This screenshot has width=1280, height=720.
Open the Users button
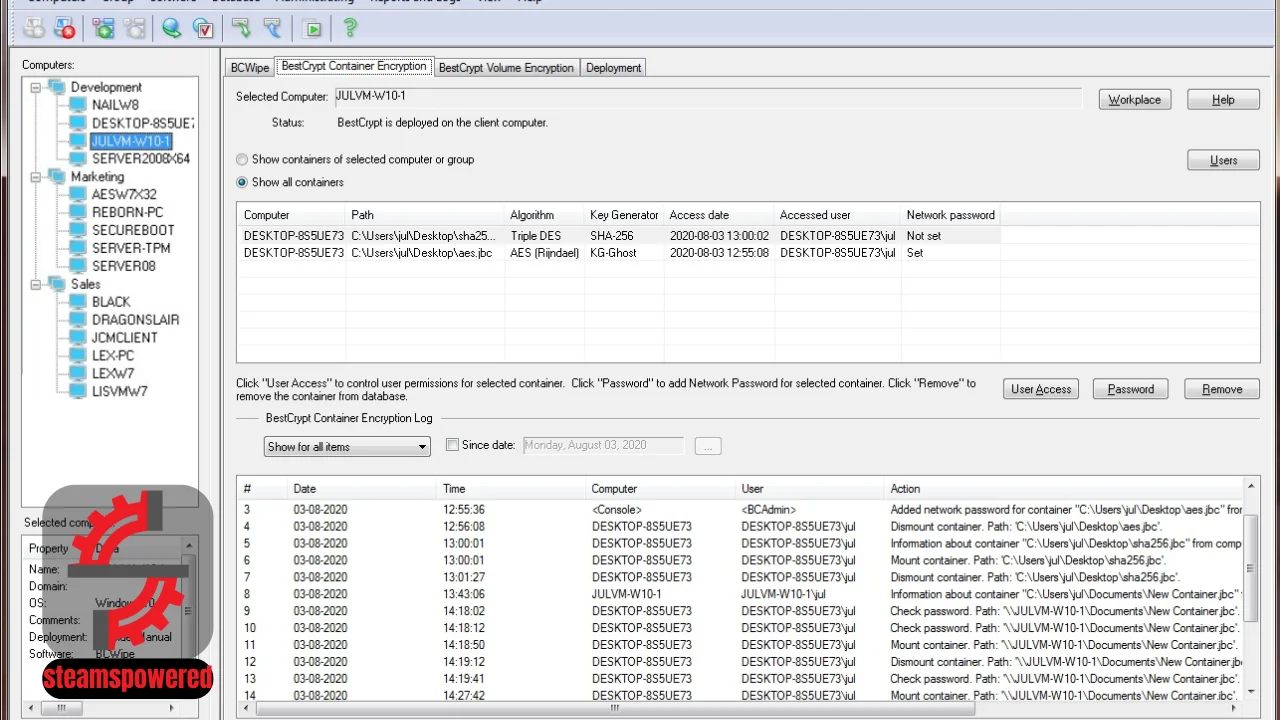point(1223,160)
